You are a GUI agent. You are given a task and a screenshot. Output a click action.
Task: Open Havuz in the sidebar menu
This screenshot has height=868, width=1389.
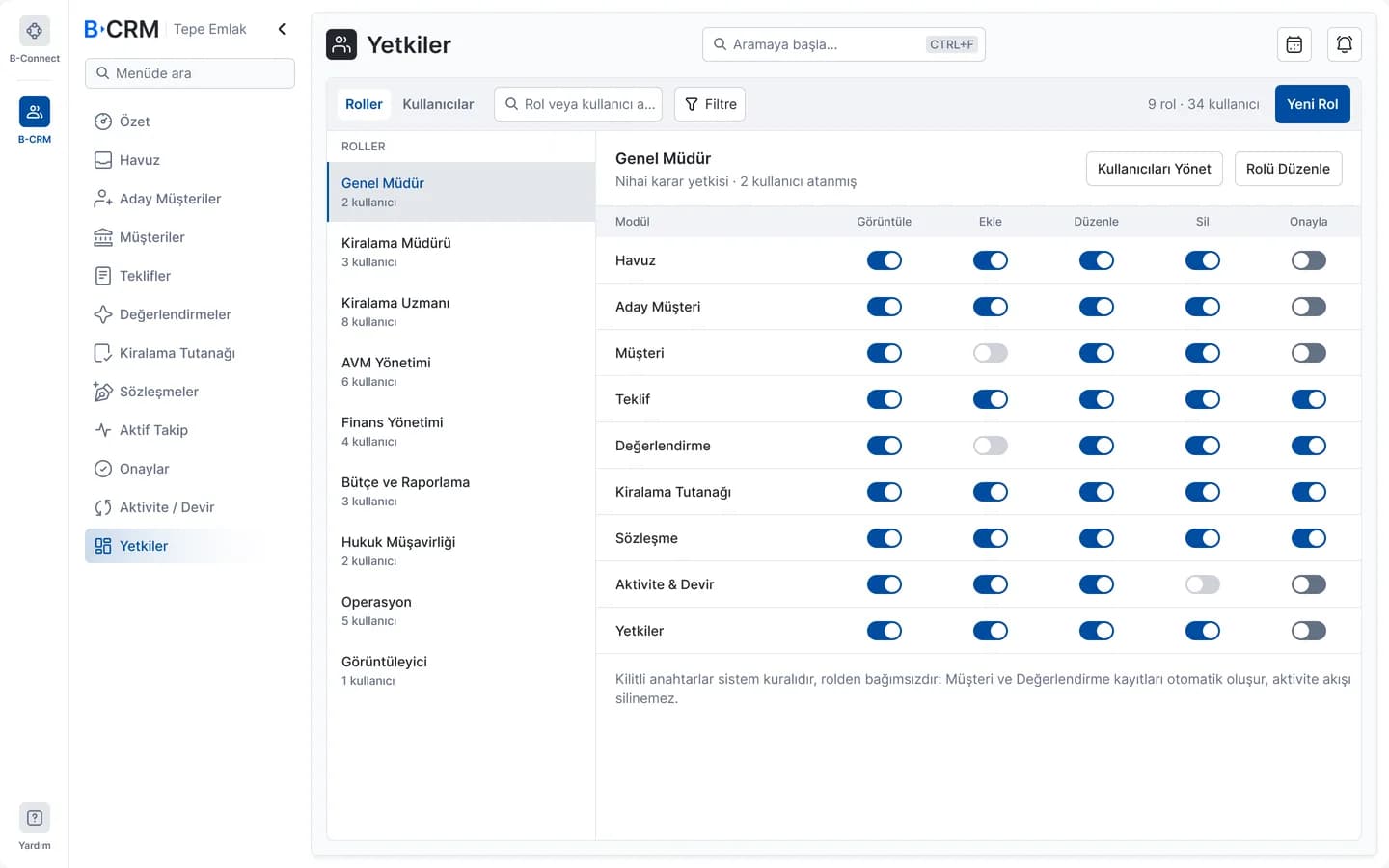pos(190,160)
